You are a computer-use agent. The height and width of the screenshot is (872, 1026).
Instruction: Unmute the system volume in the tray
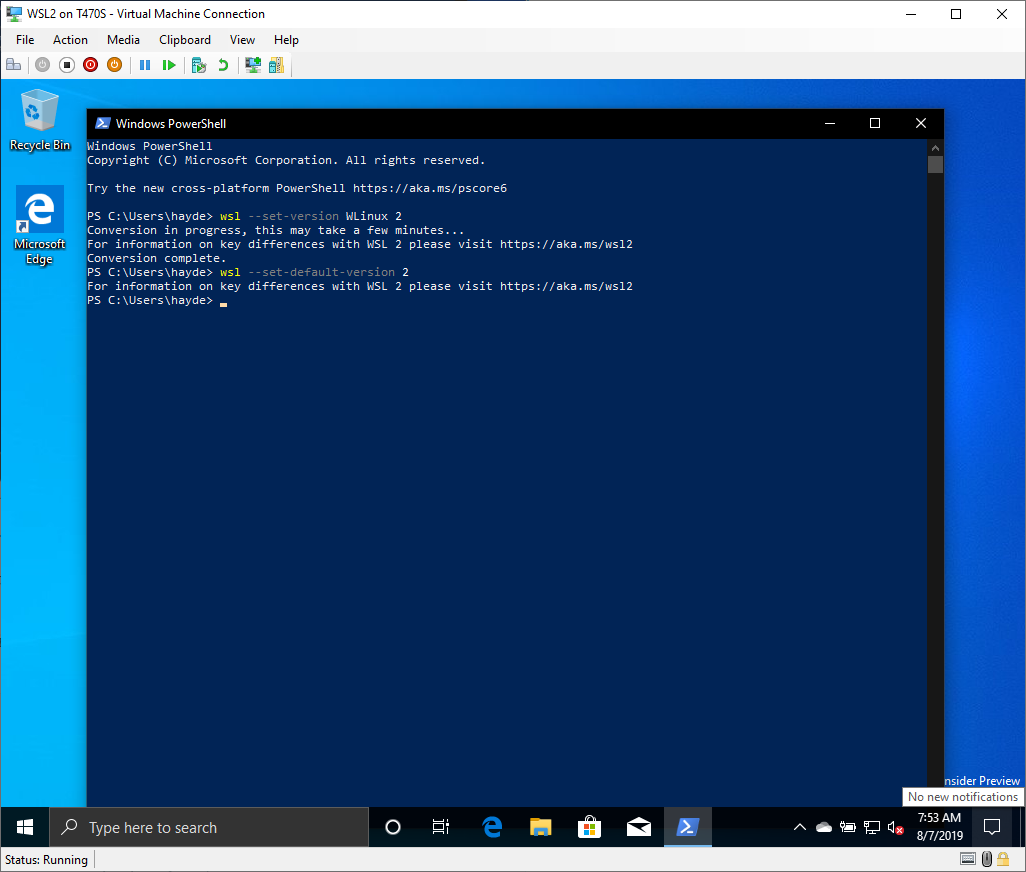click(895, 827)
